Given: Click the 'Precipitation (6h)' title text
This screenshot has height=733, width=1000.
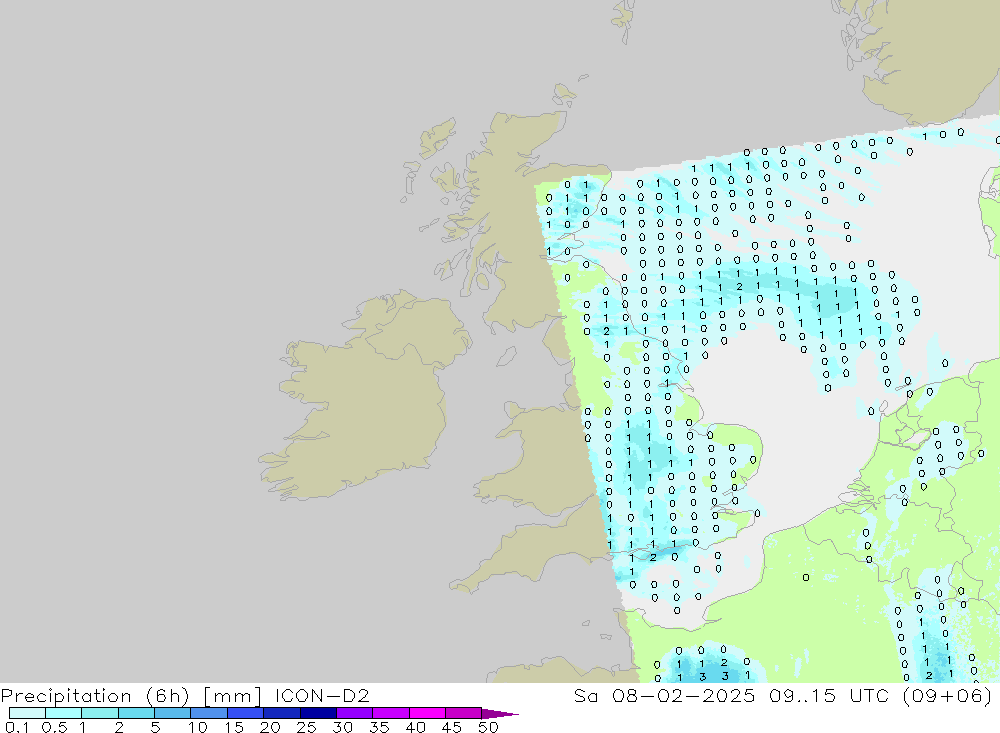Looking at the screenshot, I should (x=95, y=695).
